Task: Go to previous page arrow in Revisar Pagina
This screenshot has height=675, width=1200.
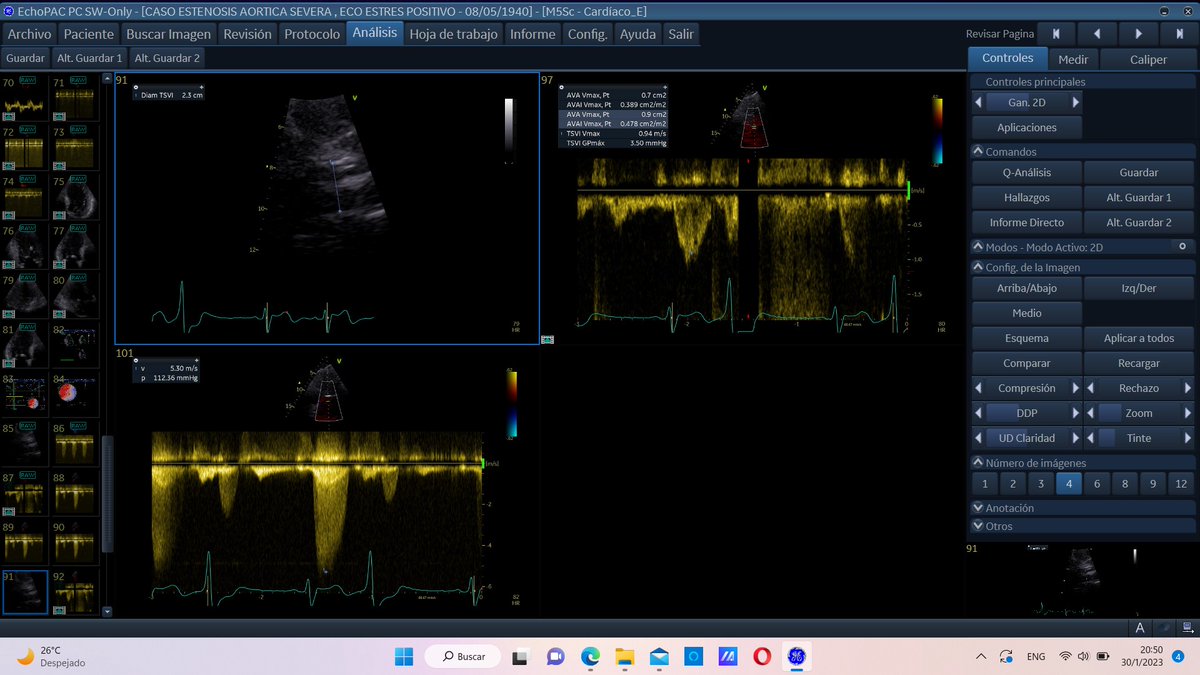Action: click(x=1097, y=34)
